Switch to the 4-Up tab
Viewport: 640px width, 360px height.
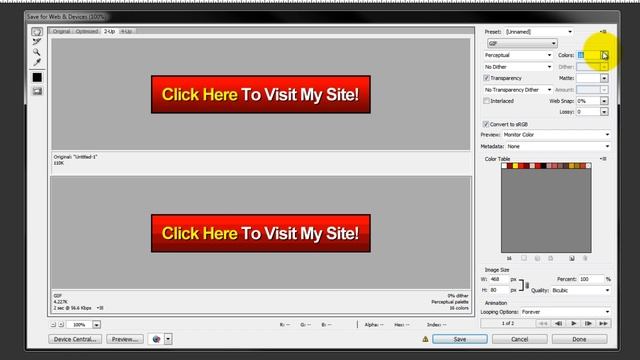pyautogui.click(x=127, y=31)
